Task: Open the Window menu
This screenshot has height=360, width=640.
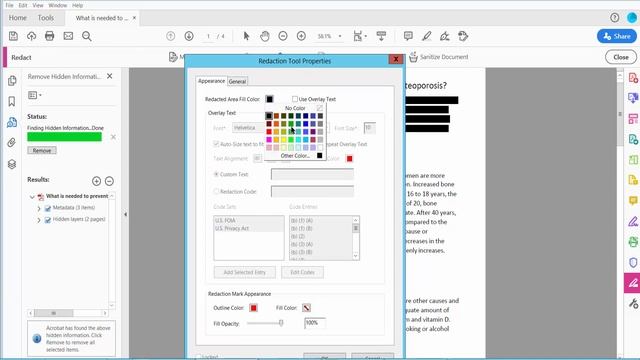Action: pos(58,5)
